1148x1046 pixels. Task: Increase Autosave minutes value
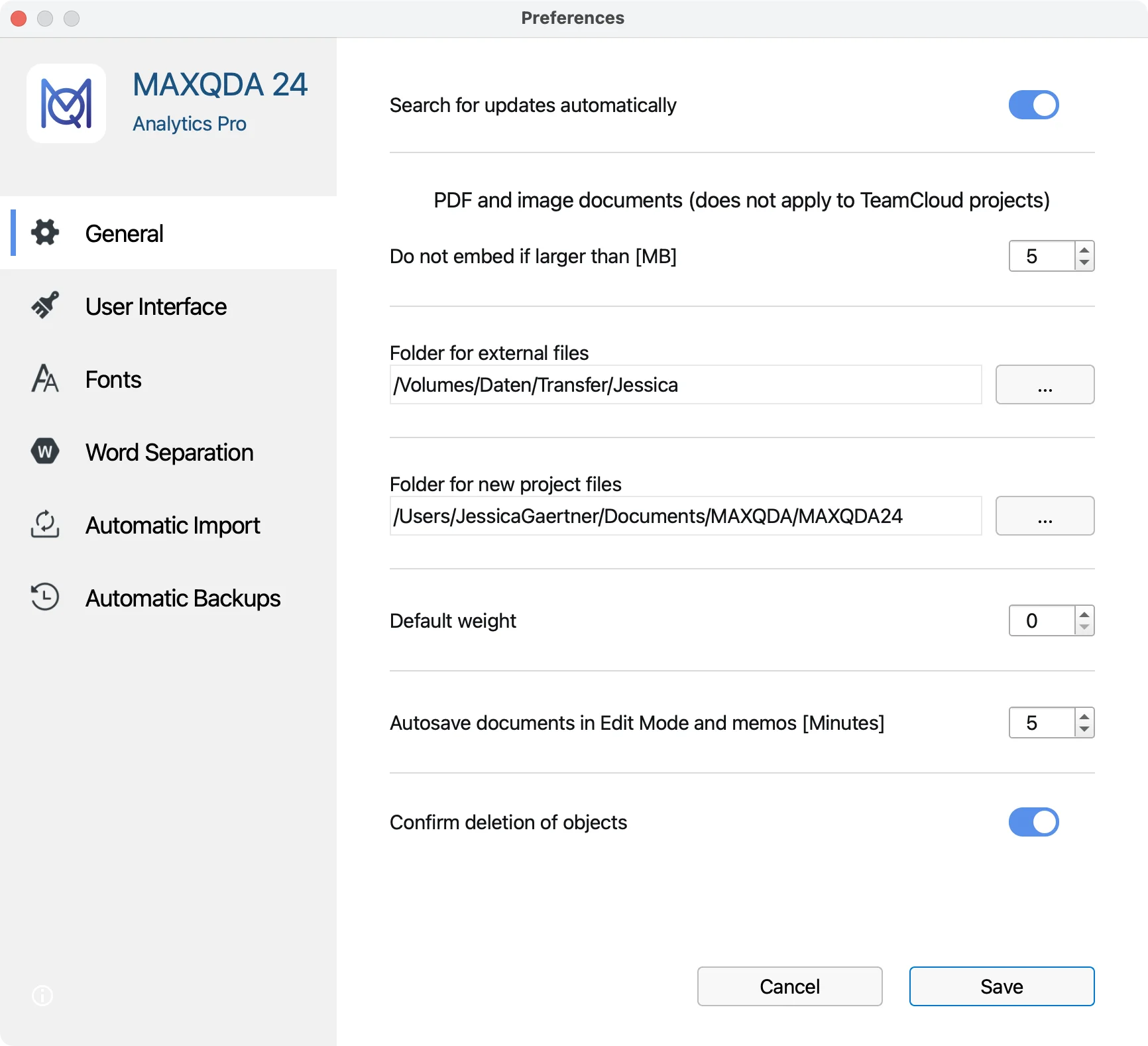[x=1084, y=717]
